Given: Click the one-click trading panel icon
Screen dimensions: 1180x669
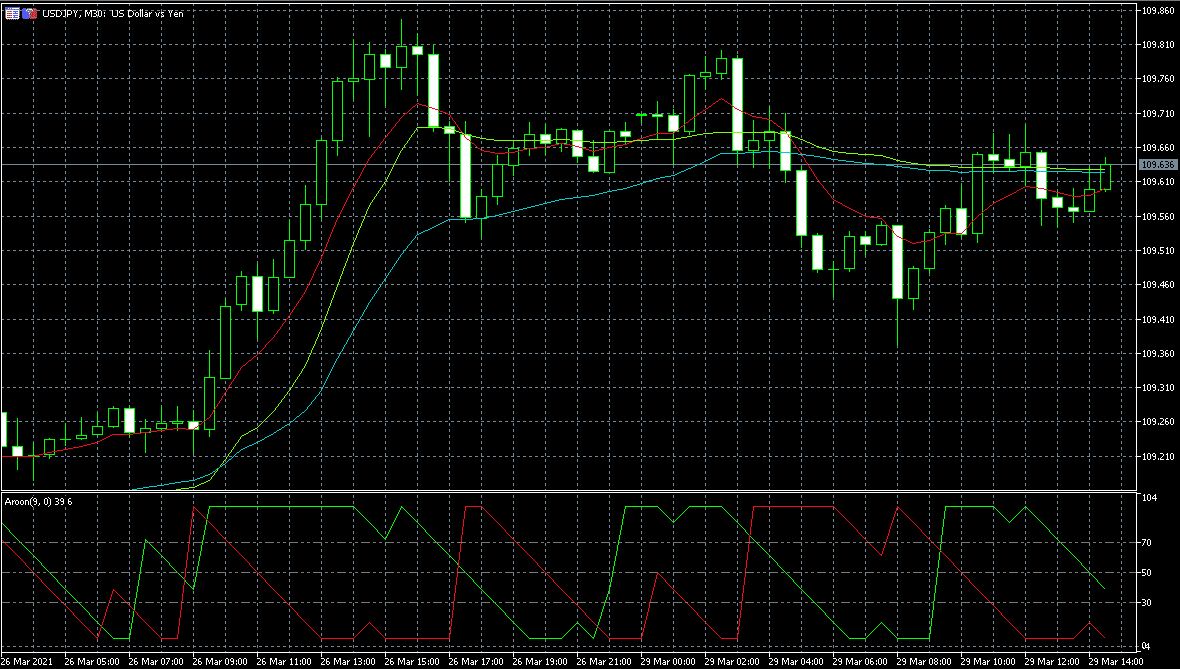Looking at the screenshot, I should click(x=13, y=14).
